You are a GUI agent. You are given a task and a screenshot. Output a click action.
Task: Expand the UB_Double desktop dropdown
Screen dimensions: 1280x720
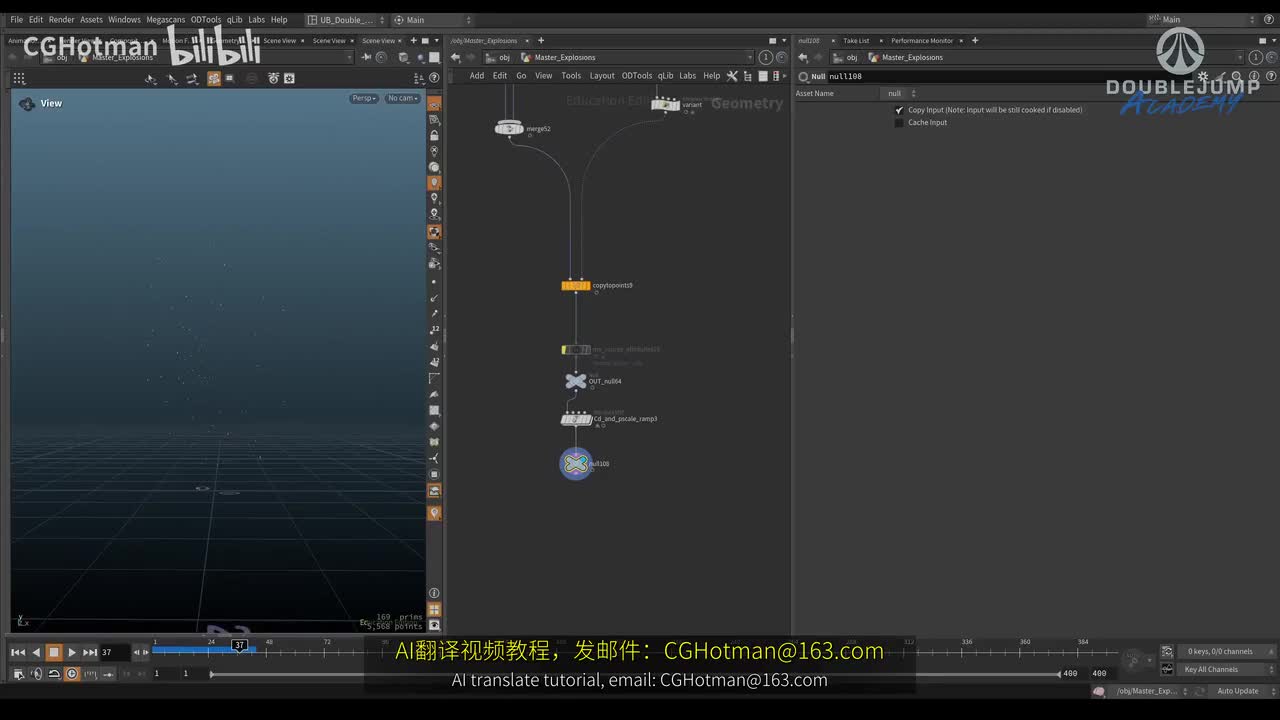click(344, 20)
